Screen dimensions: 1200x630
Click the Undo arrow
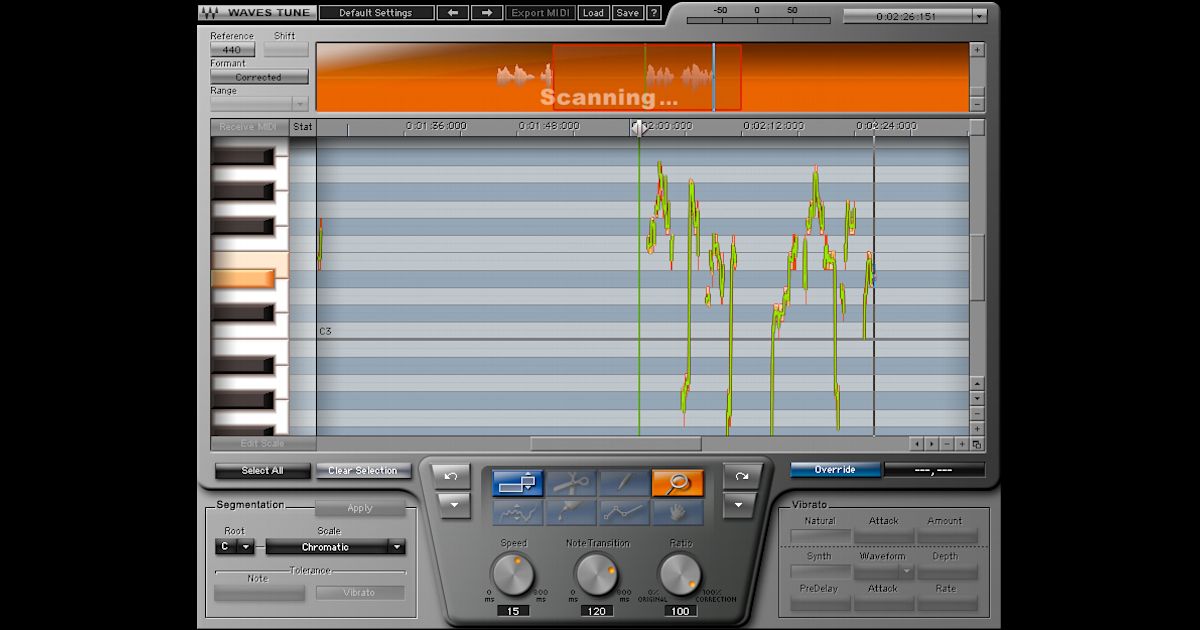click(452, 478)
